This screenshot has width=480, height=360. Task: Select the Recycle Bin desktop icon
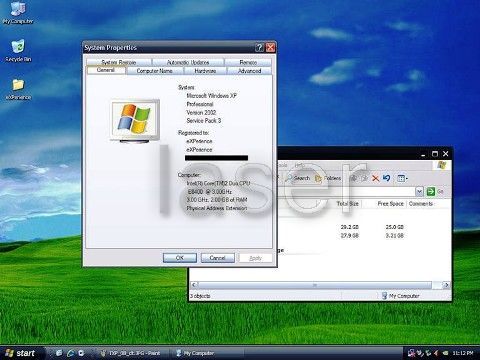18,51
